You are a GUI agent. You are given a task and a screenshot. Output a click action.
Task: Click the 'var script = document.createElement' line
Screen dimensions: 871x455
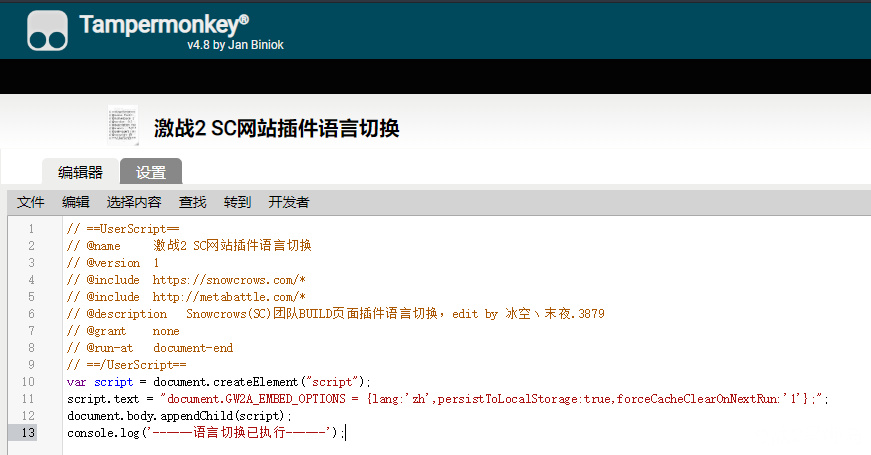pos(219,382)
